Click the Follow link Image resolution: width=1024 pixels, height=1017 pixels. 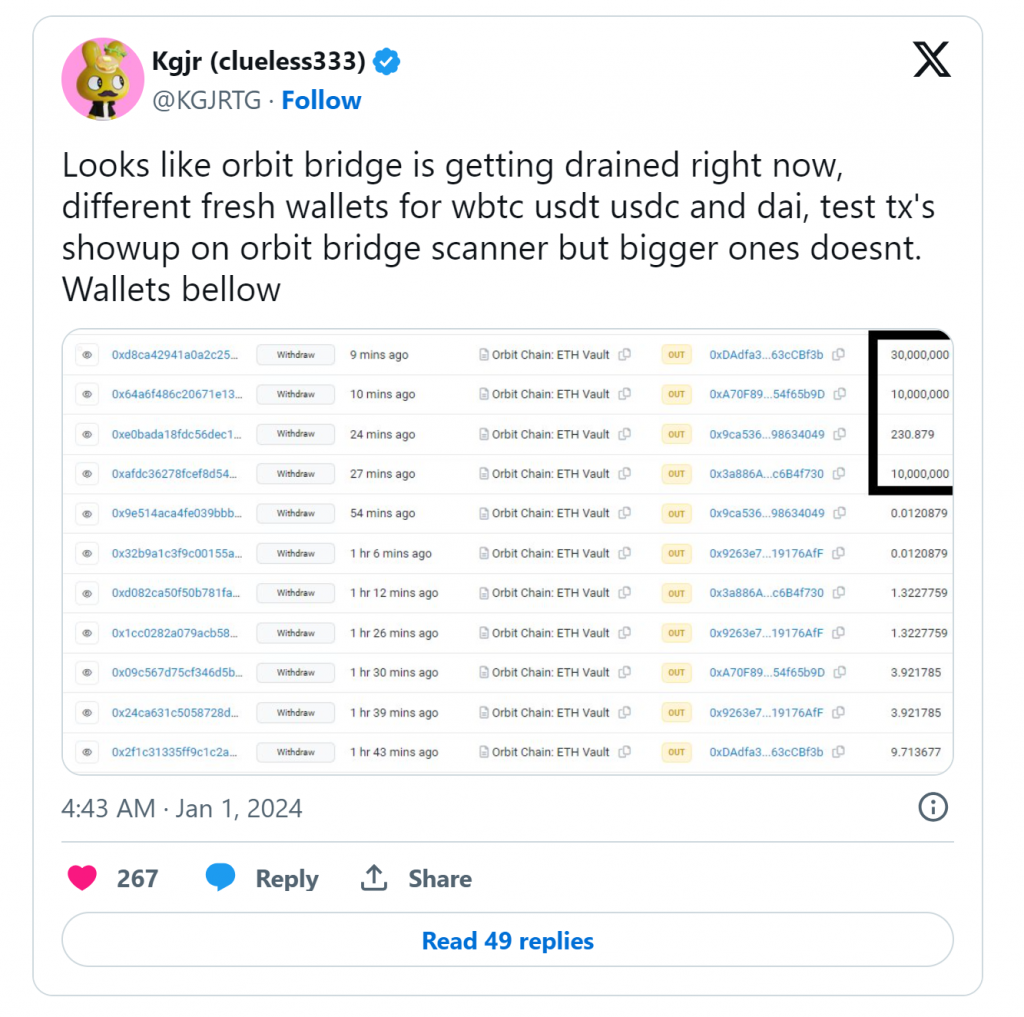pyautogui.click(x=321, y=100)
